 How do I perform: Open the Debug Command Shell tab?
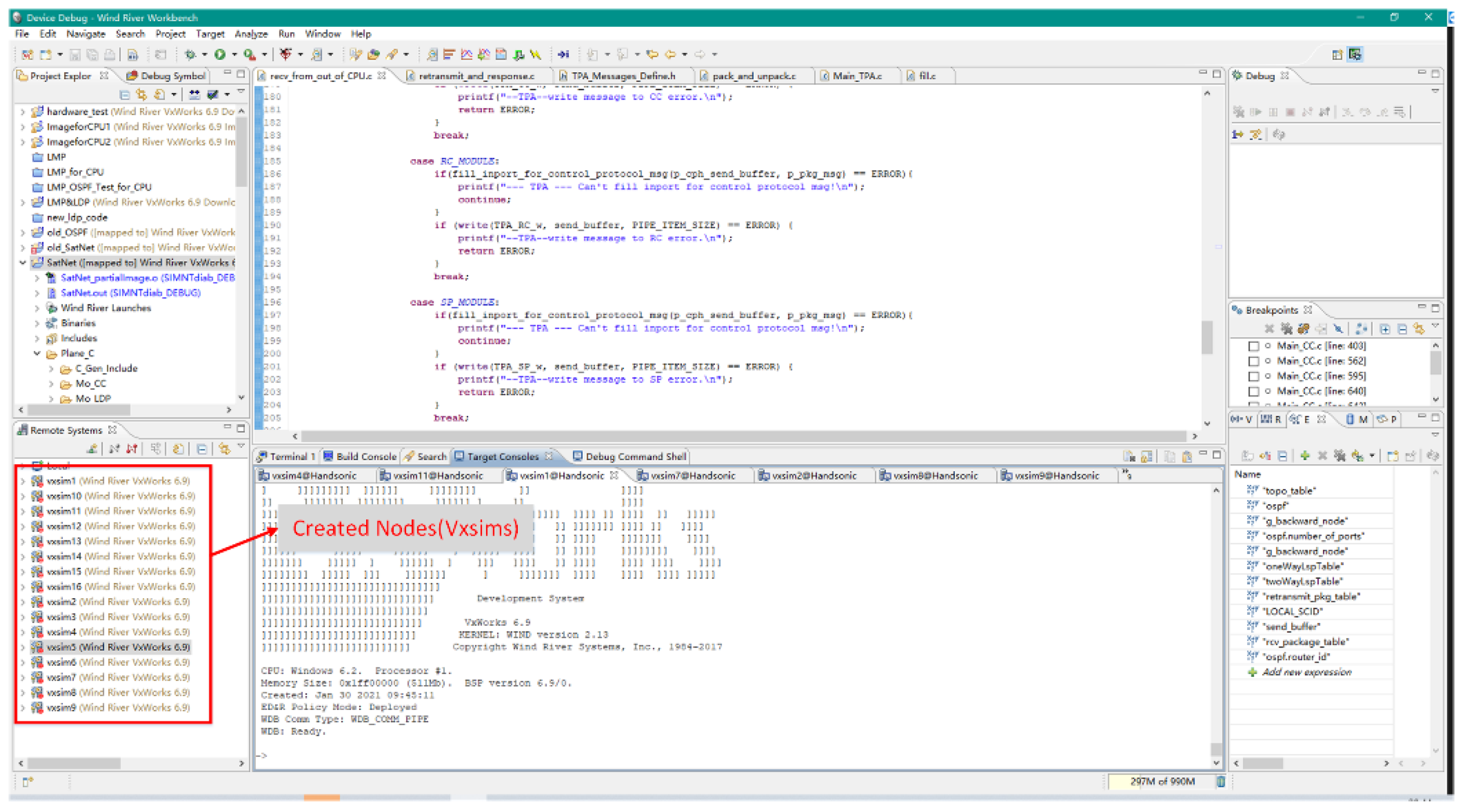(630, 457)
